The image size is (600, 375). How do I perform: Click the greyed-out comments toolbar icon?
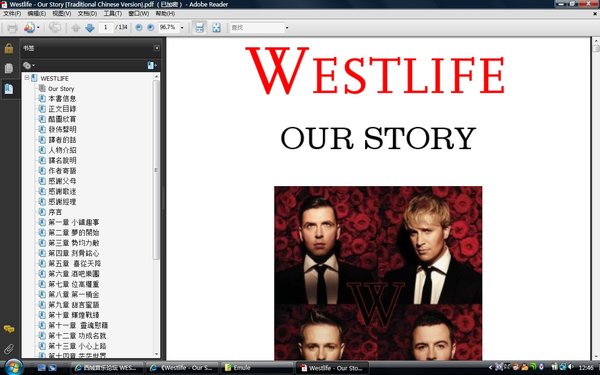tap(55, 28)
